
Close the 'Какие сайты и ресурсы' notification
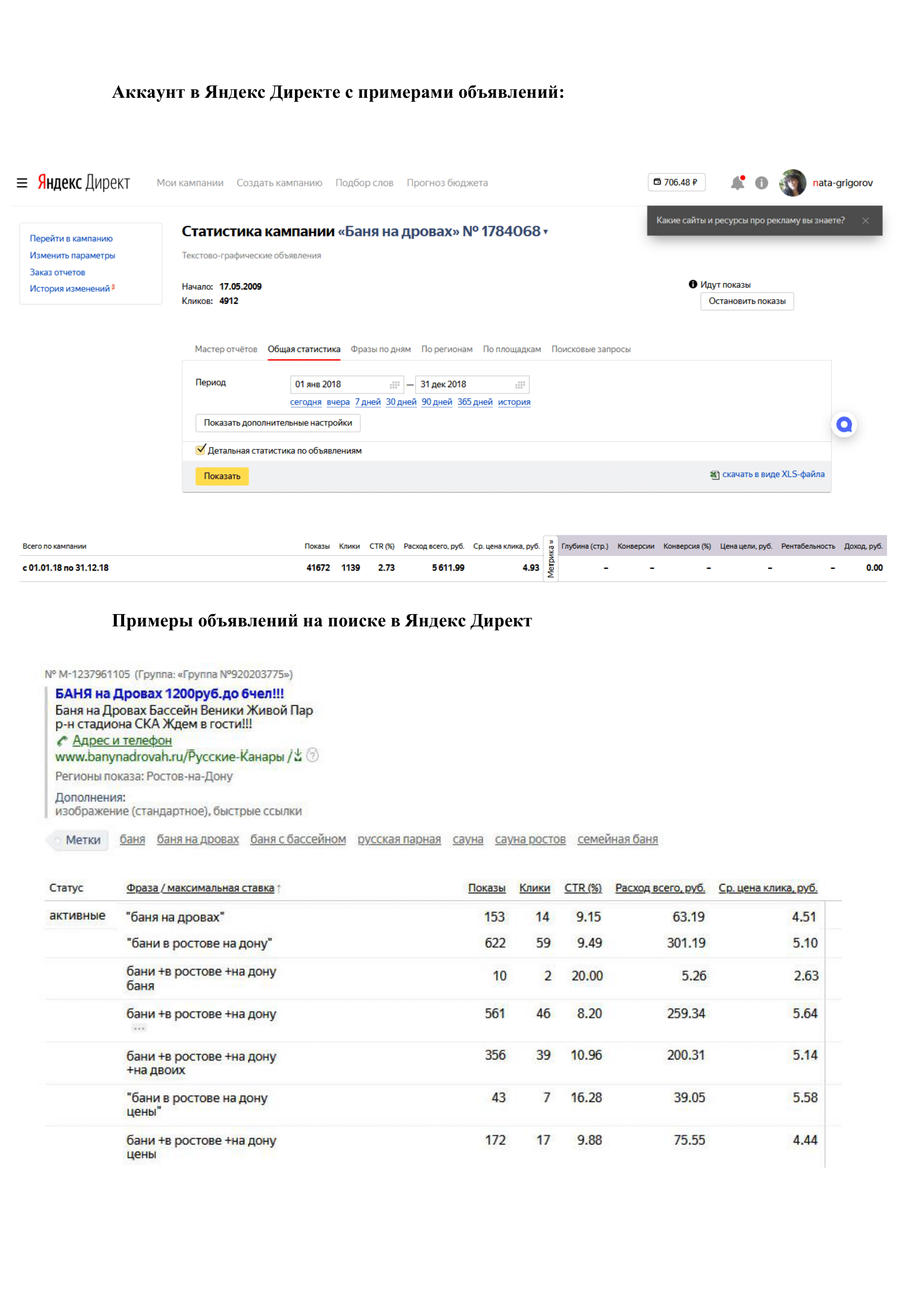[865, 221]
